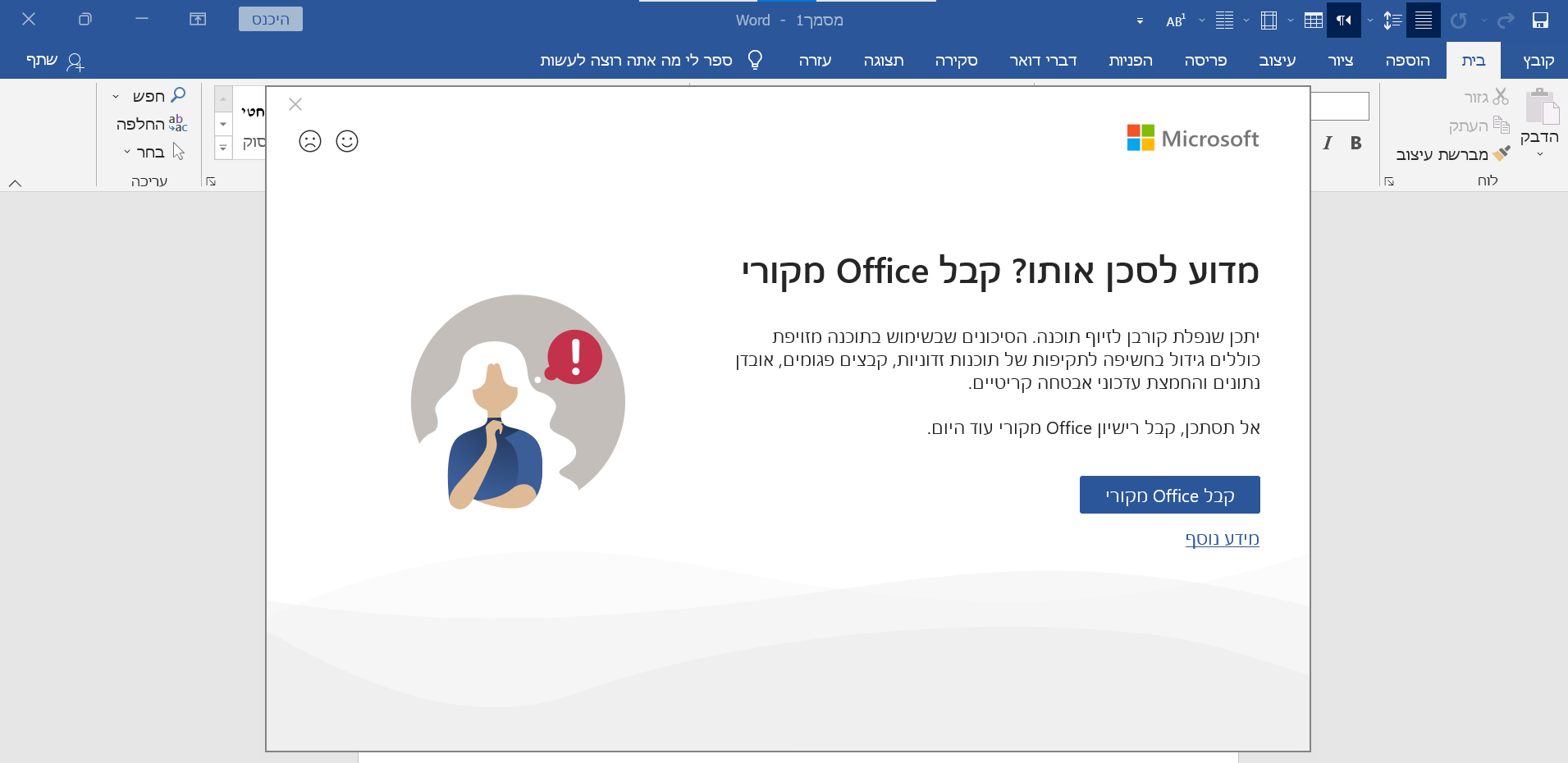
Task: Click the הדבק (Paste) clipboard icon
Action: click(x=1541, y=106)
